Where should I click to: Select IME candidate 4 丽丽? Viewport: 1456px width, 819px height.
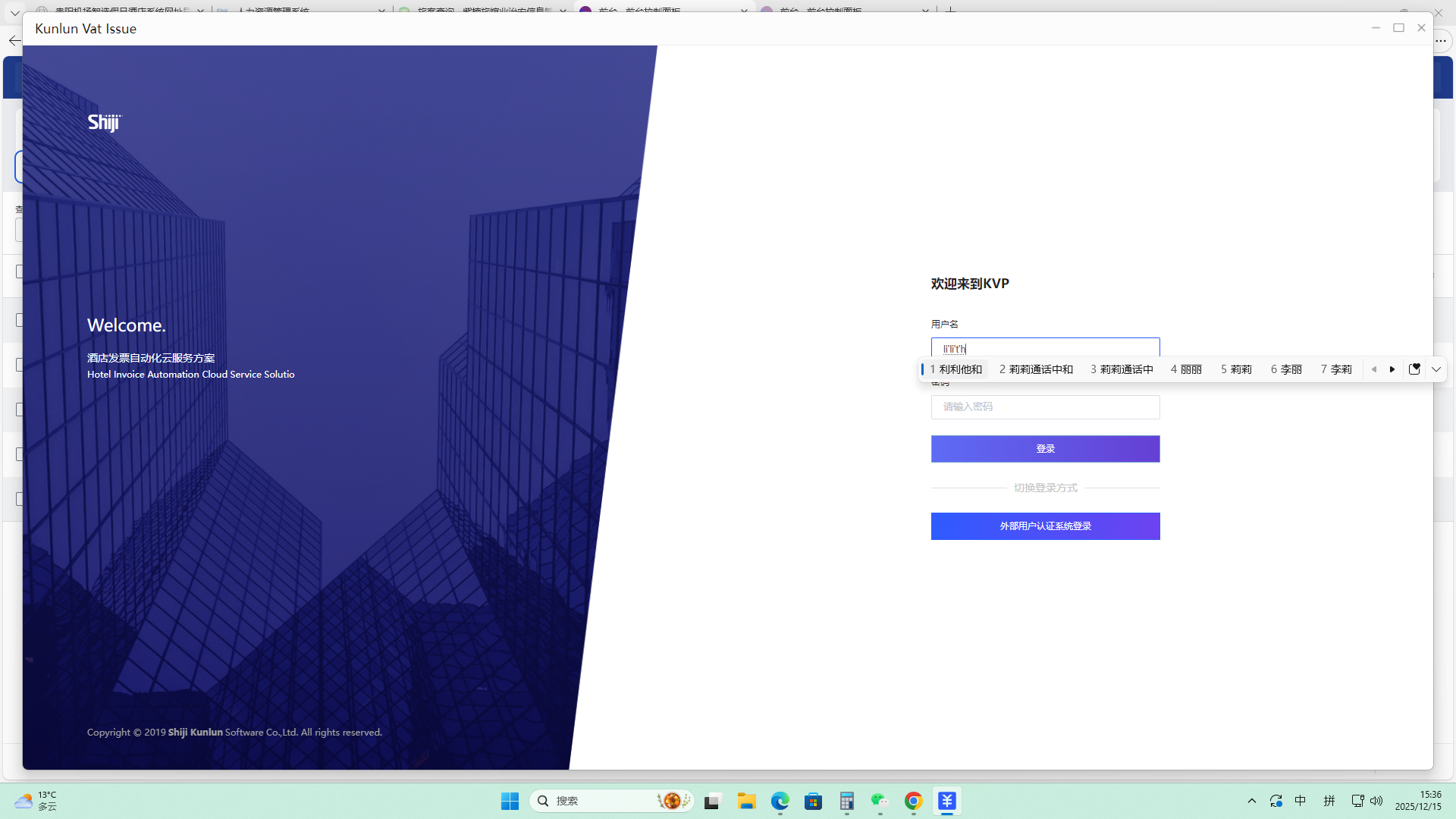pos(1186,369)
